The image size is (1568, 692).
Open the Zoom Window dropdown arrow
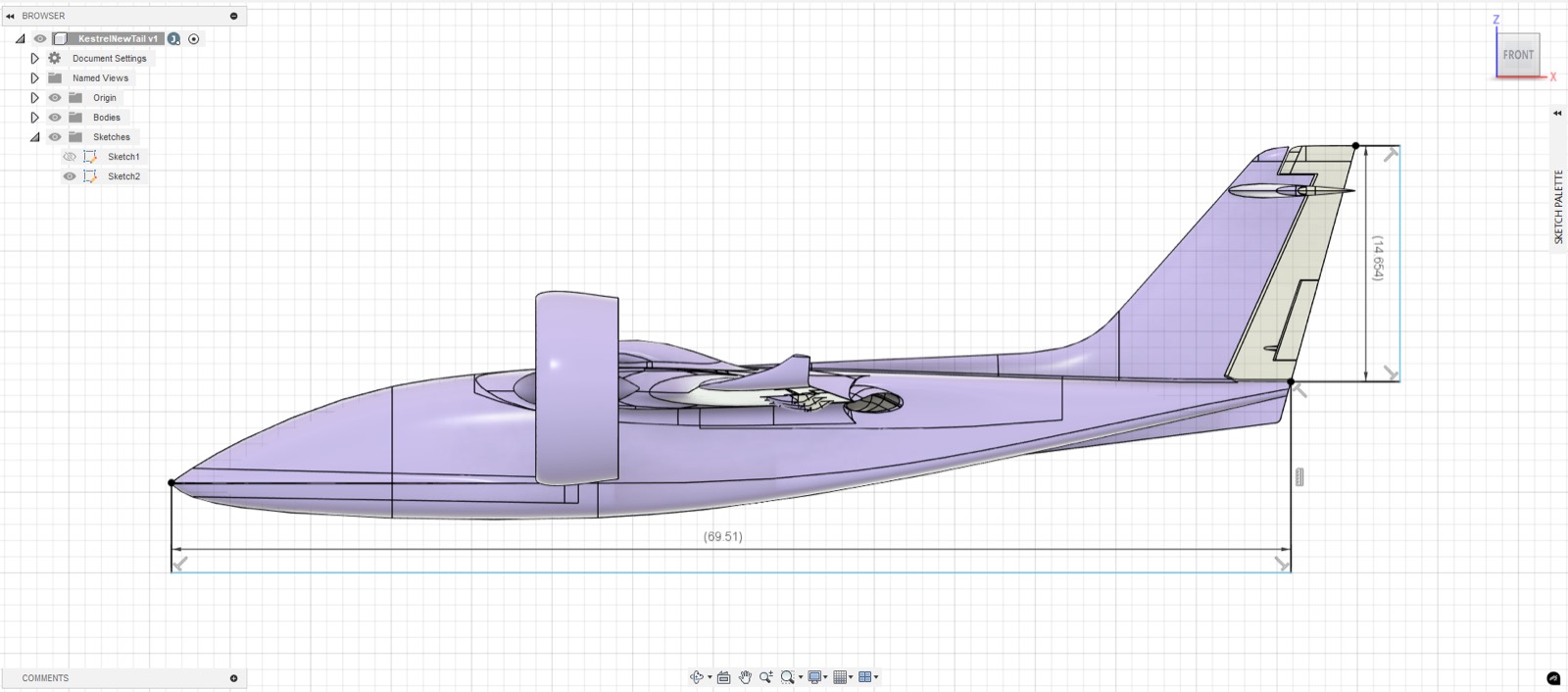pos(801,677)
